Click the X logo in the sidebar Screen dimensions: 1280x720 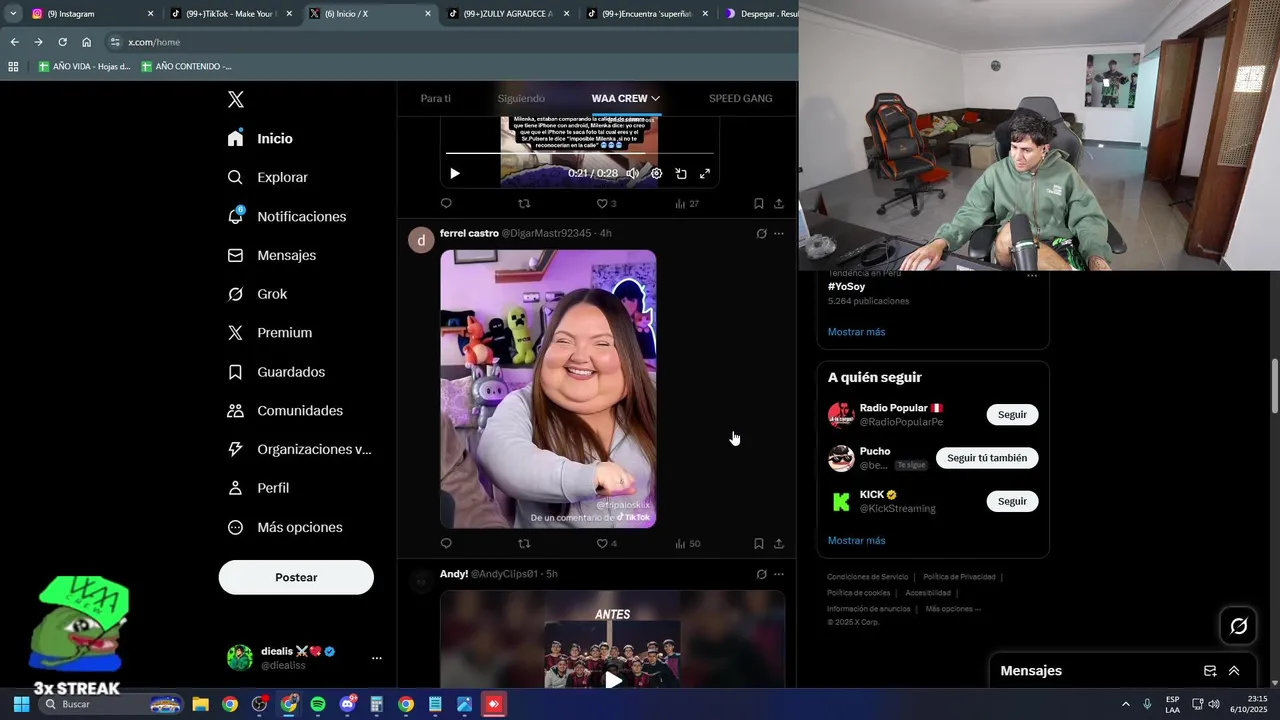[x=236, y=99]
